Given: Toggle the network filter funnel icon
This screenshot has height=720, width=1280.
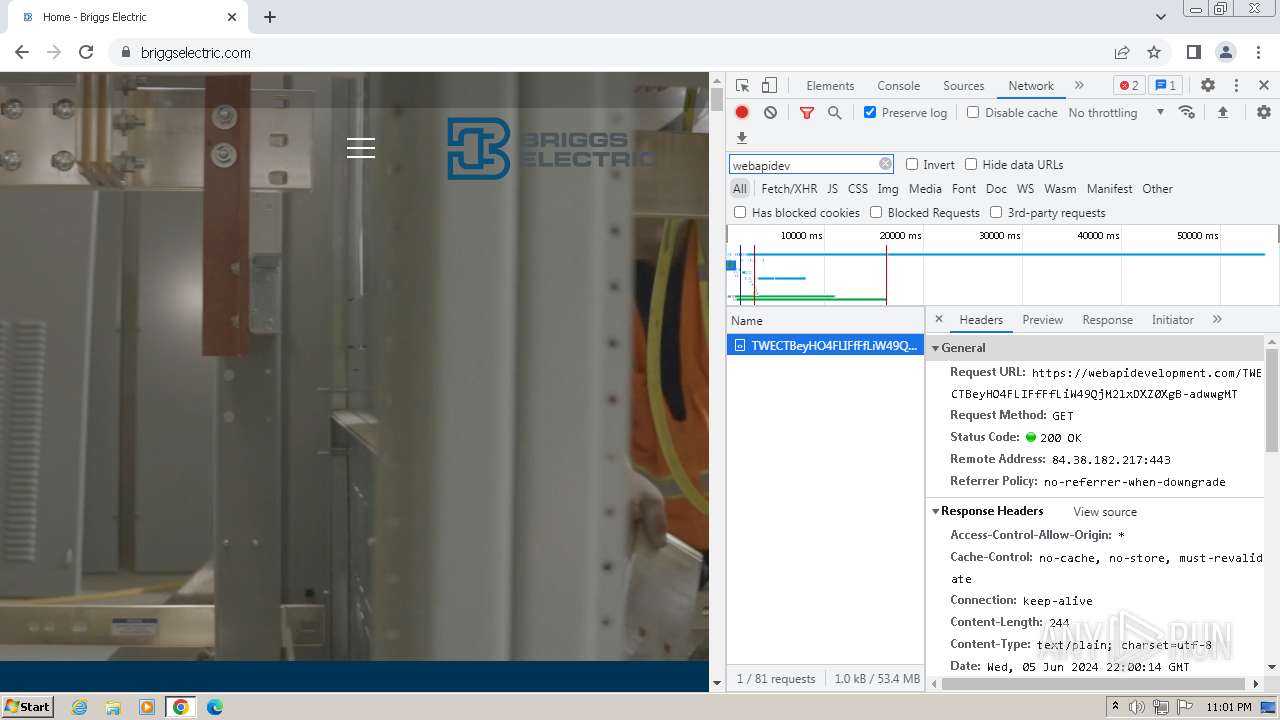Looking at the screenshot, I should [x=807, y=113].
